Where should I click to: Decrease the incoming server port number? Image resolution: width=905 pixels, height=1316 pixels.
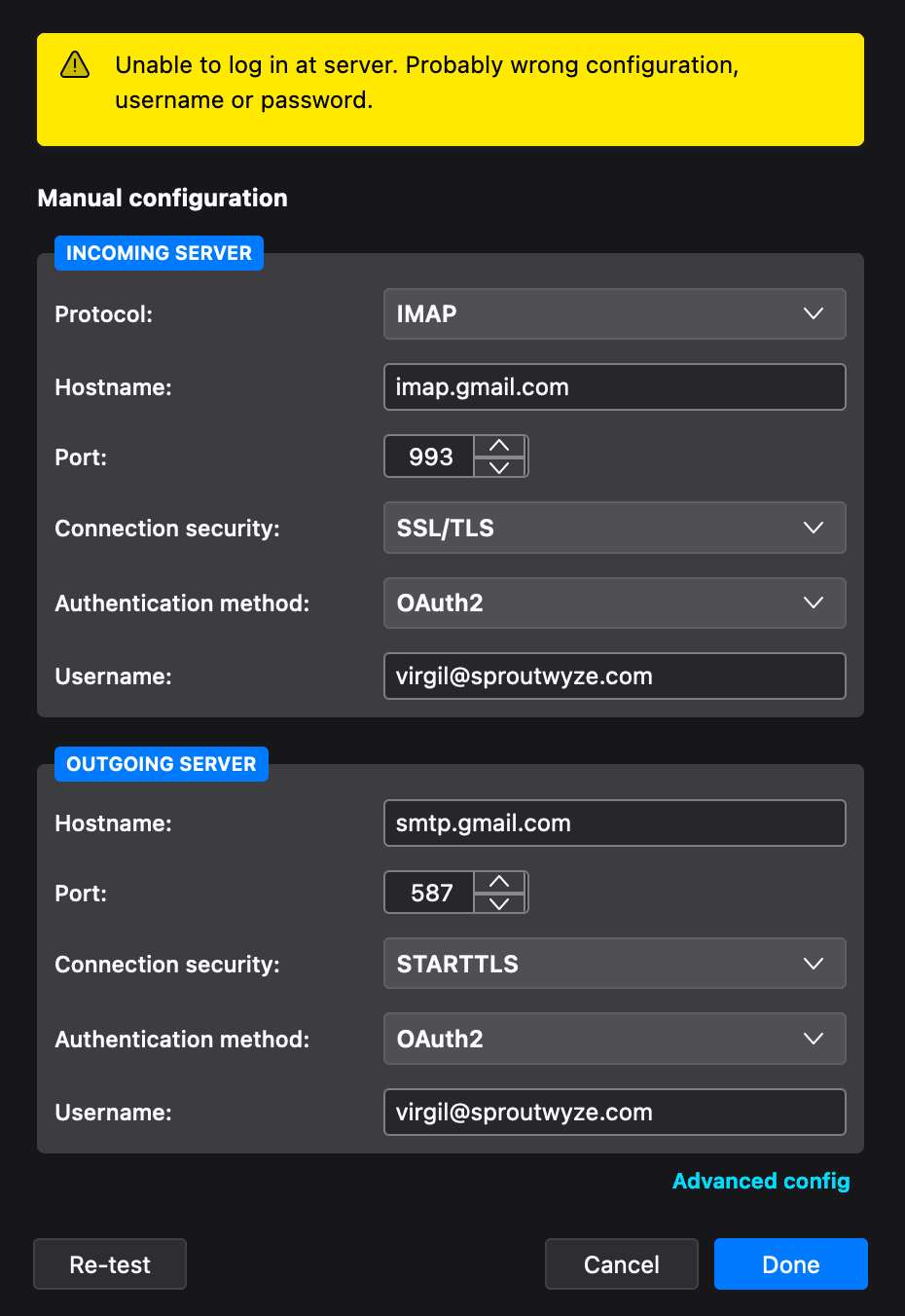(499, 467)
